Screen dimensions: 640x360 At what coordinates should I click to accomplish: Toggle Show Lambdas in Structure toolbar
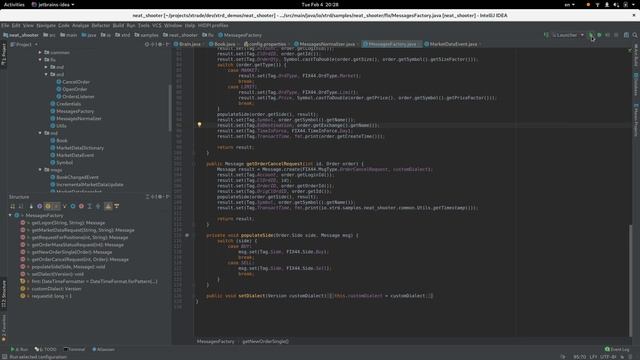tap(81, 206)
